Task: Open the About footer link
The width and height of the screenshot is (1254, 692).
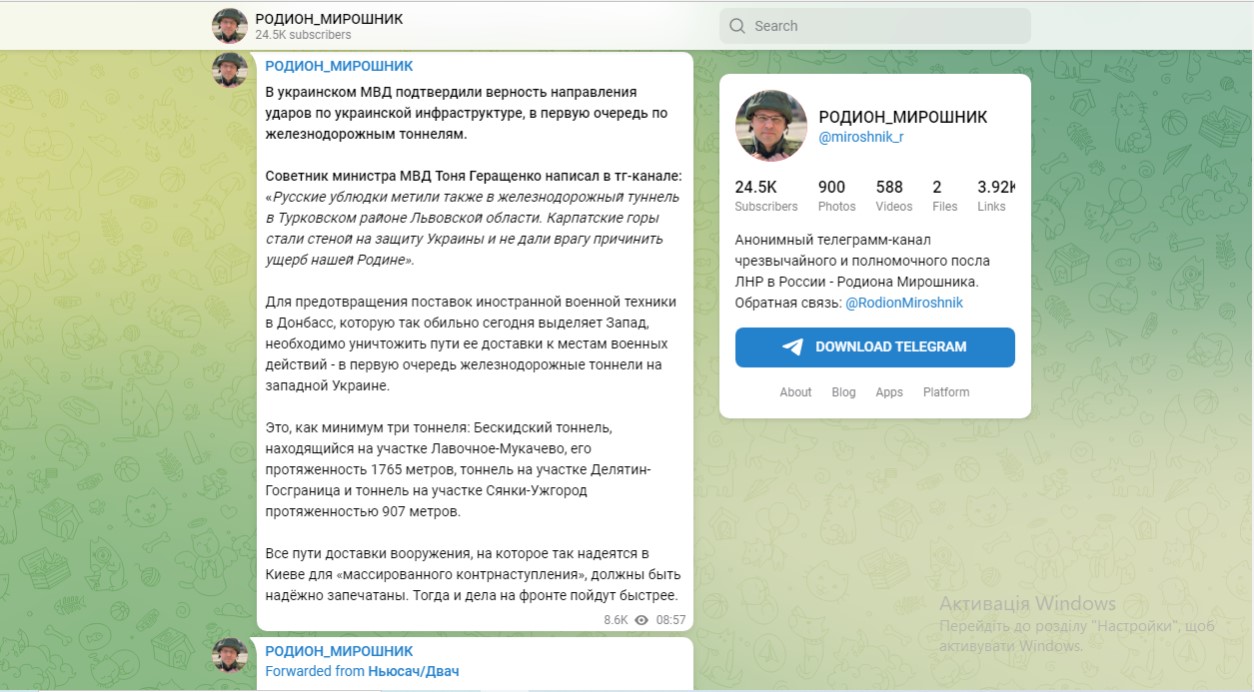Action: (795, 392)
